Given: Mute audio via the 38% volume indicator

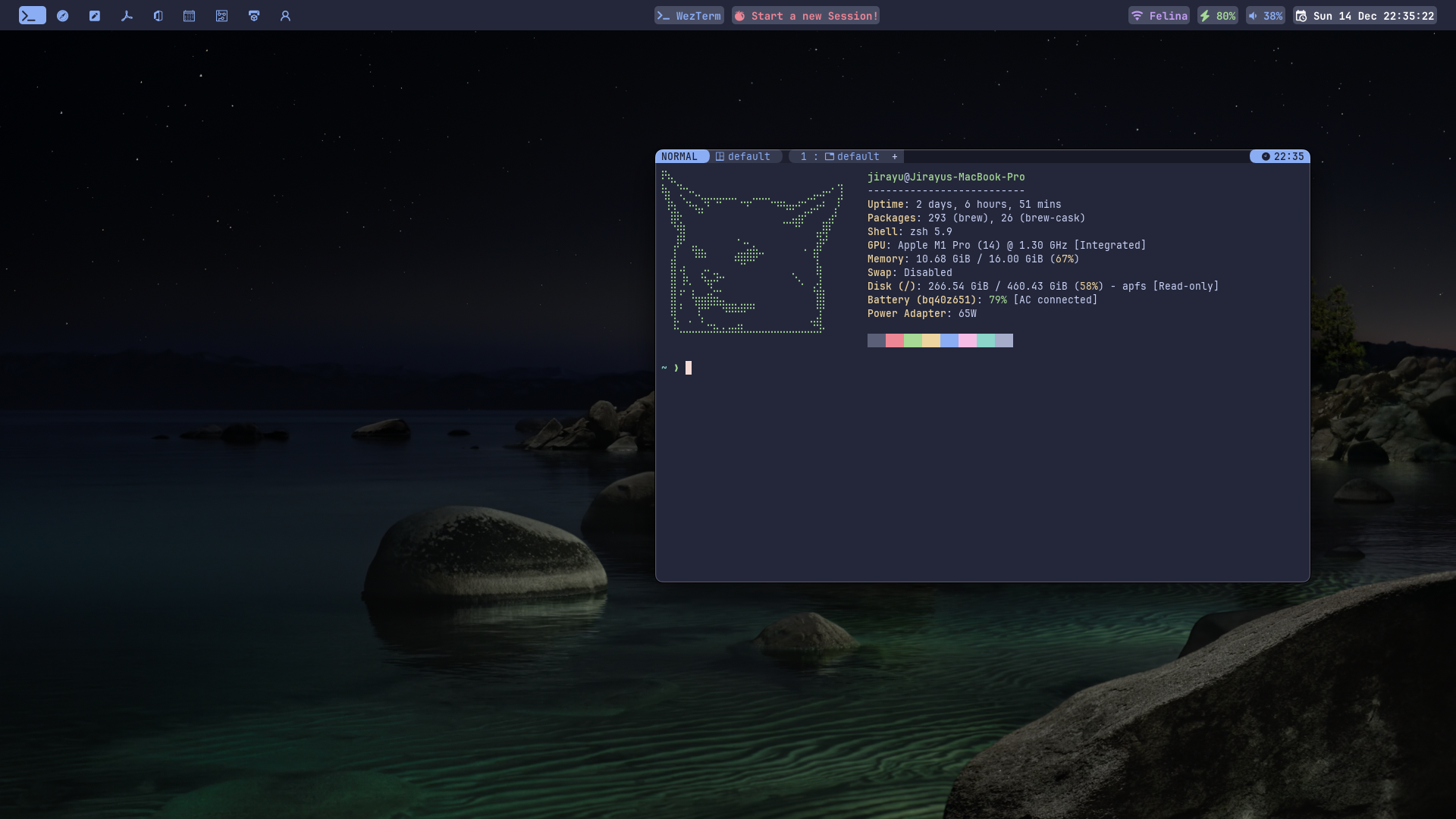Looking at the screenshot, I should pos(1265,15).
